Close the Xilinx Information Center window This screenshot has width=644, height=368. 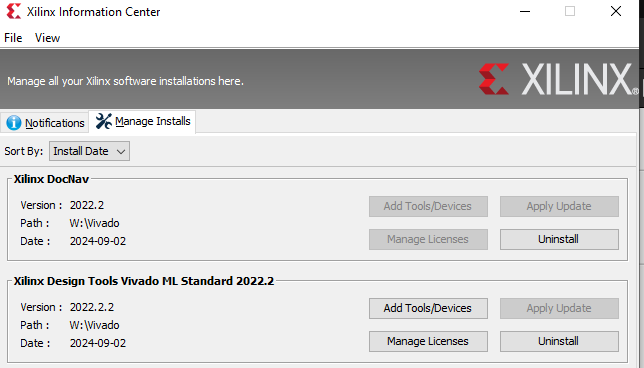(x=616, y=12)
